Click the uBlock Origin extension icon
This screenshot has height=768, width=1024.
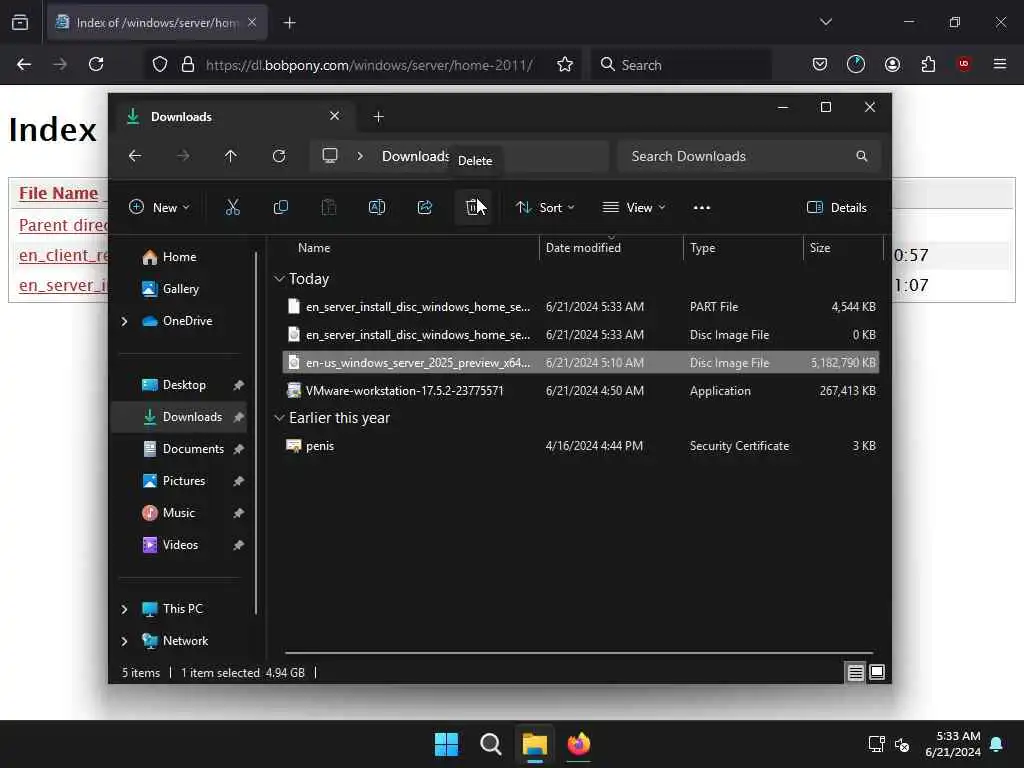coord(964,64)
